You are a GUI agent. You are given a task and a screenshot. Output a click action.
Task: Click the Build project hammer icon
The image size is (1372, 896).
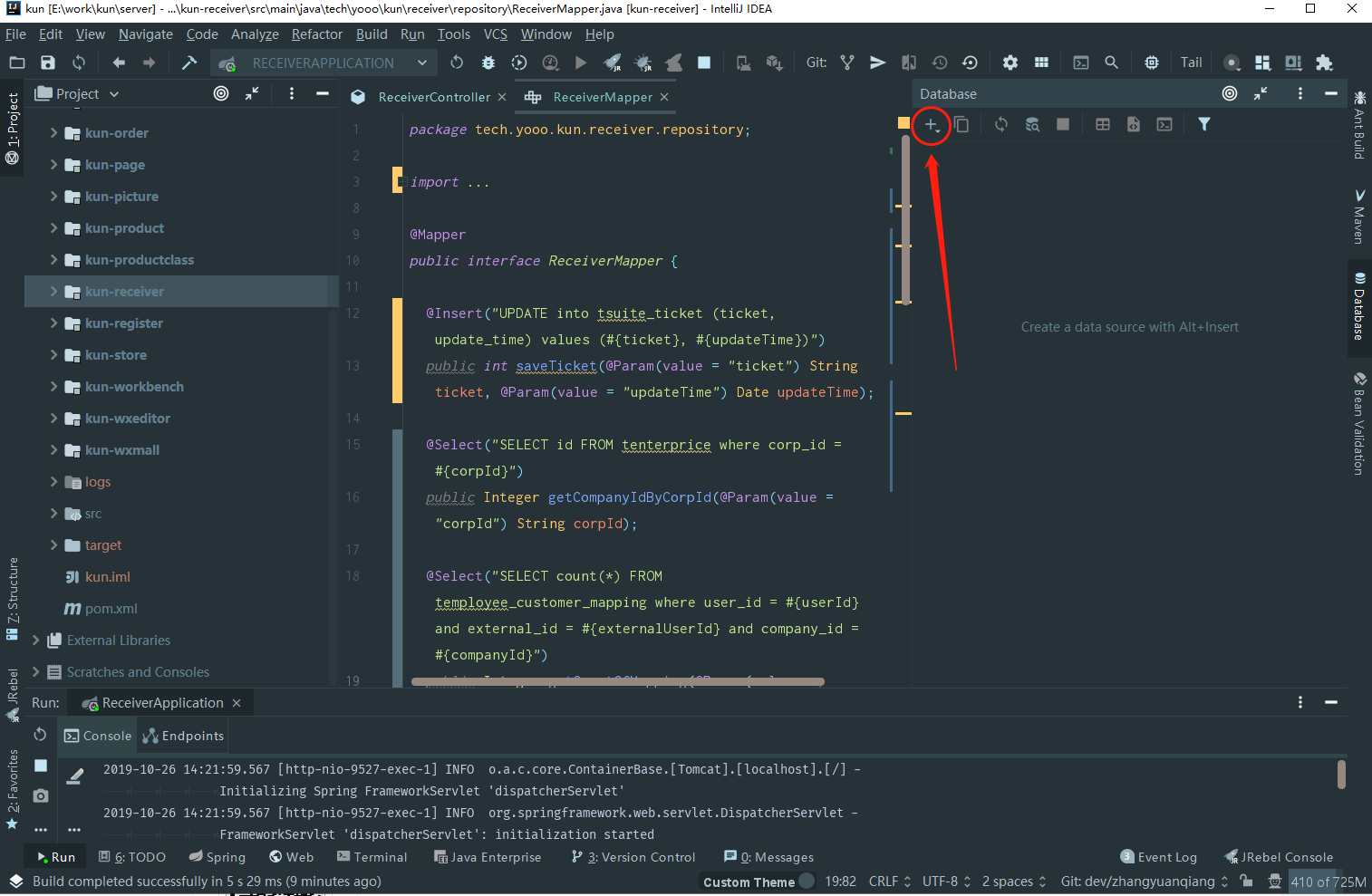[x=189, y=63]
